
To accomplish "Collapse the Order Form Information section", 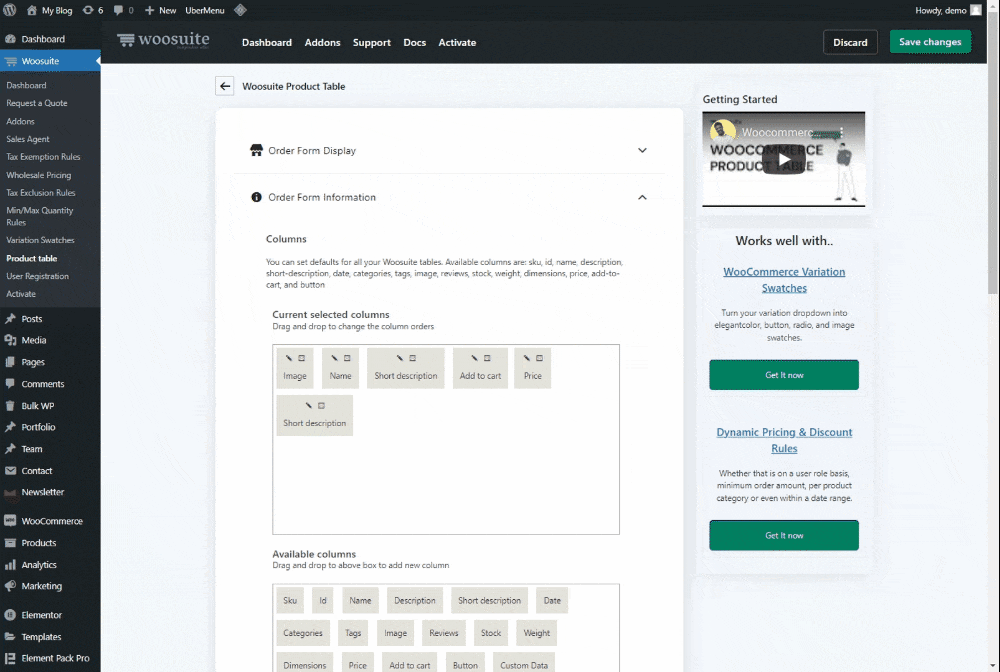I will [x=642, y=198].
